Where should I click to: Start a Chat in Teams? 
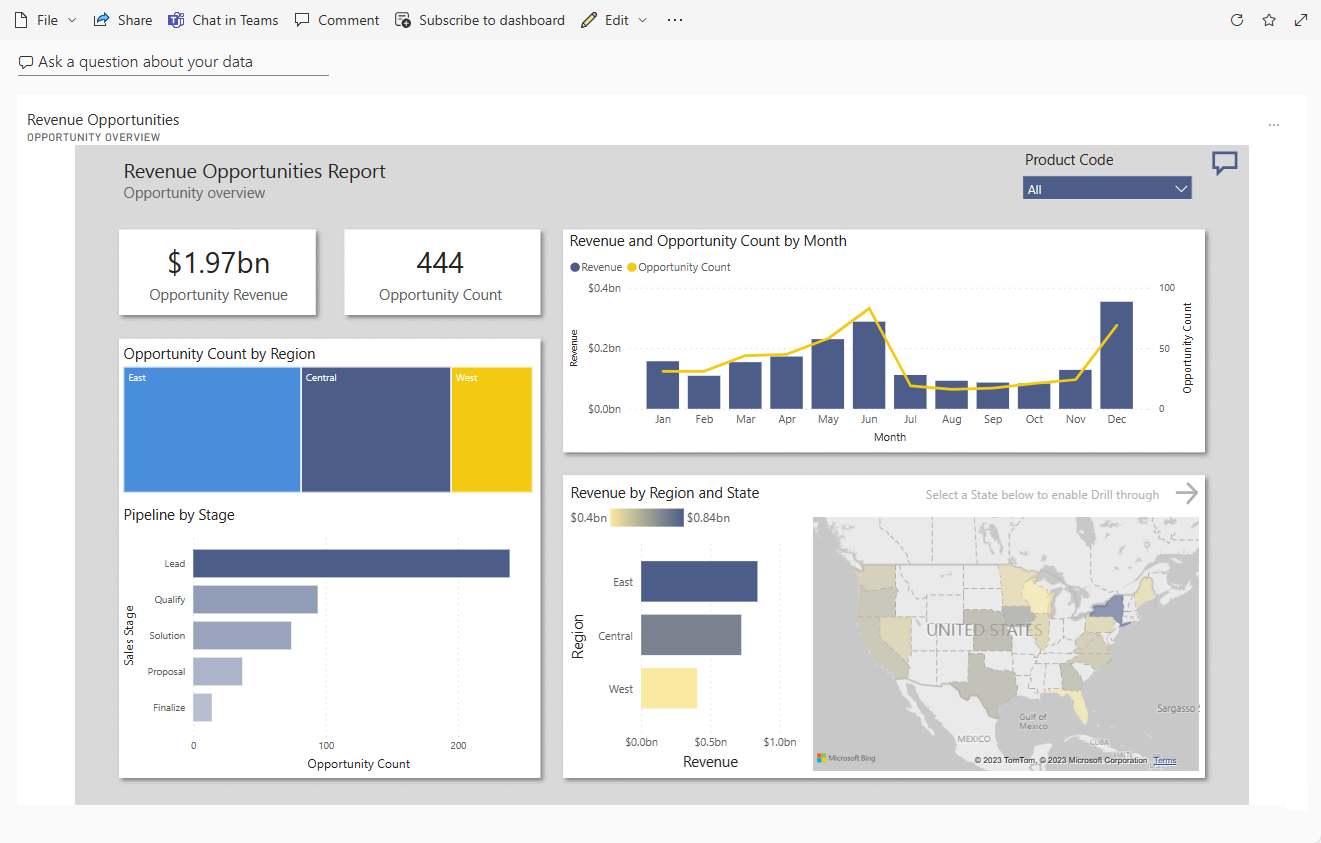[x=223, y=19]
